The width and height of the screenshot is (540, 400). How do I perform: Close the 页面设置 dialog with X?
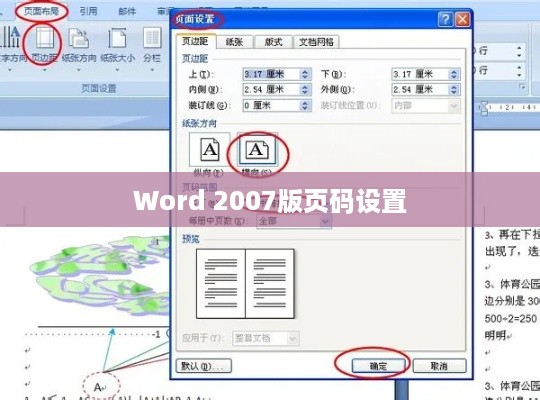click(462, 20)
